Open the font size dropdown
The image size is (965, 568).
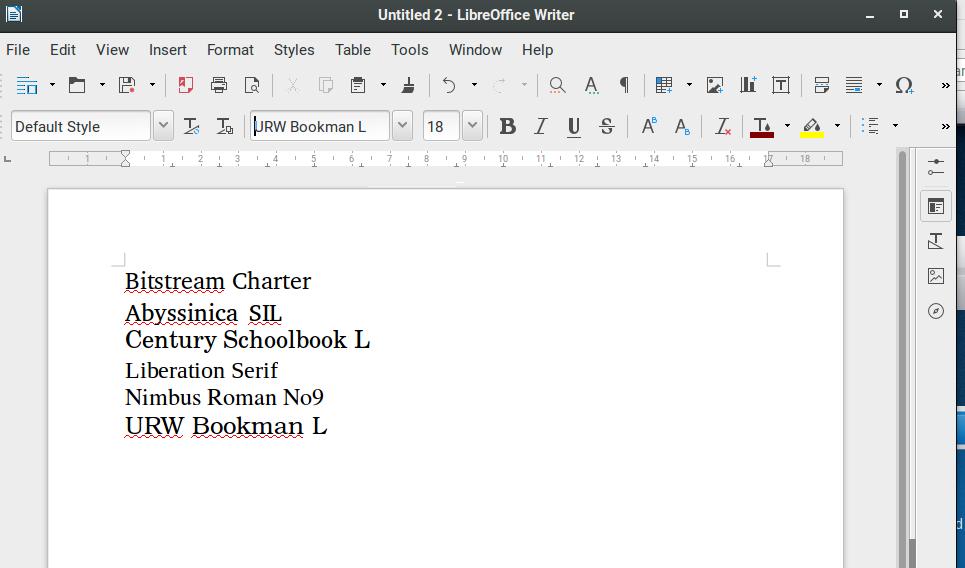point(472,126)
